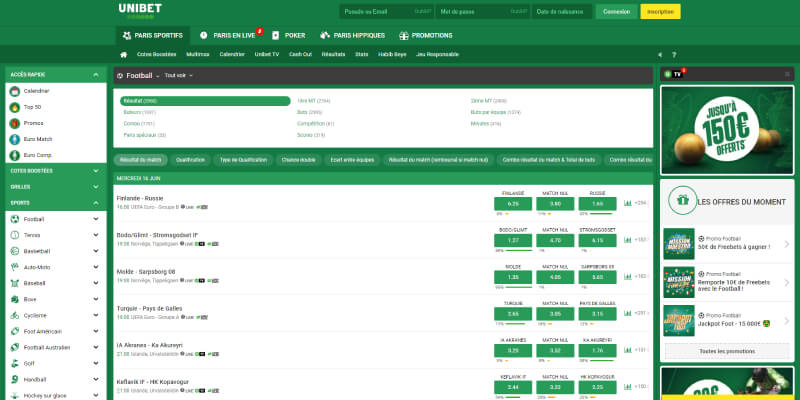Open the Euro Comp. shortcut icon
The width and height of the screenshot is (800, 400).
click(x=15, y=155)
